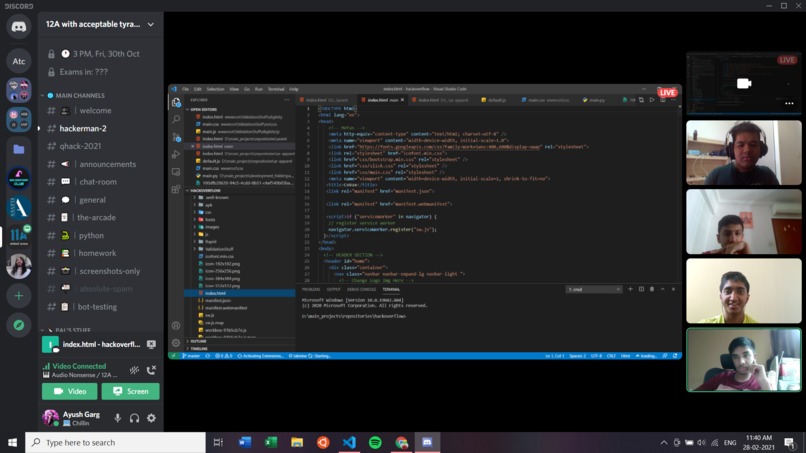806x453 pixels.
Task: Expand OUTLINE section in VS Code
Action: point(198,341)
